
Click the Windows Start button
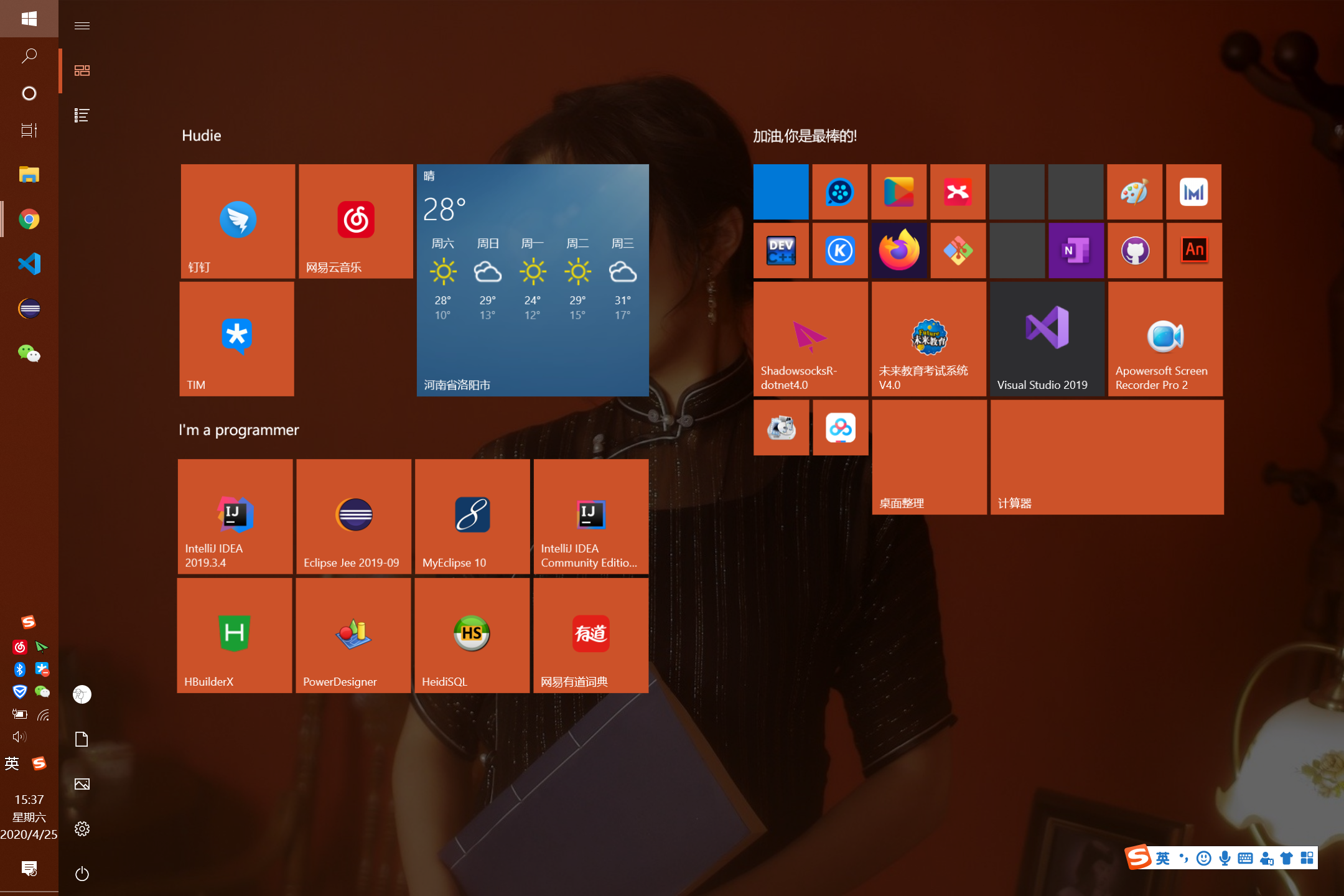(x=29, y=19)
